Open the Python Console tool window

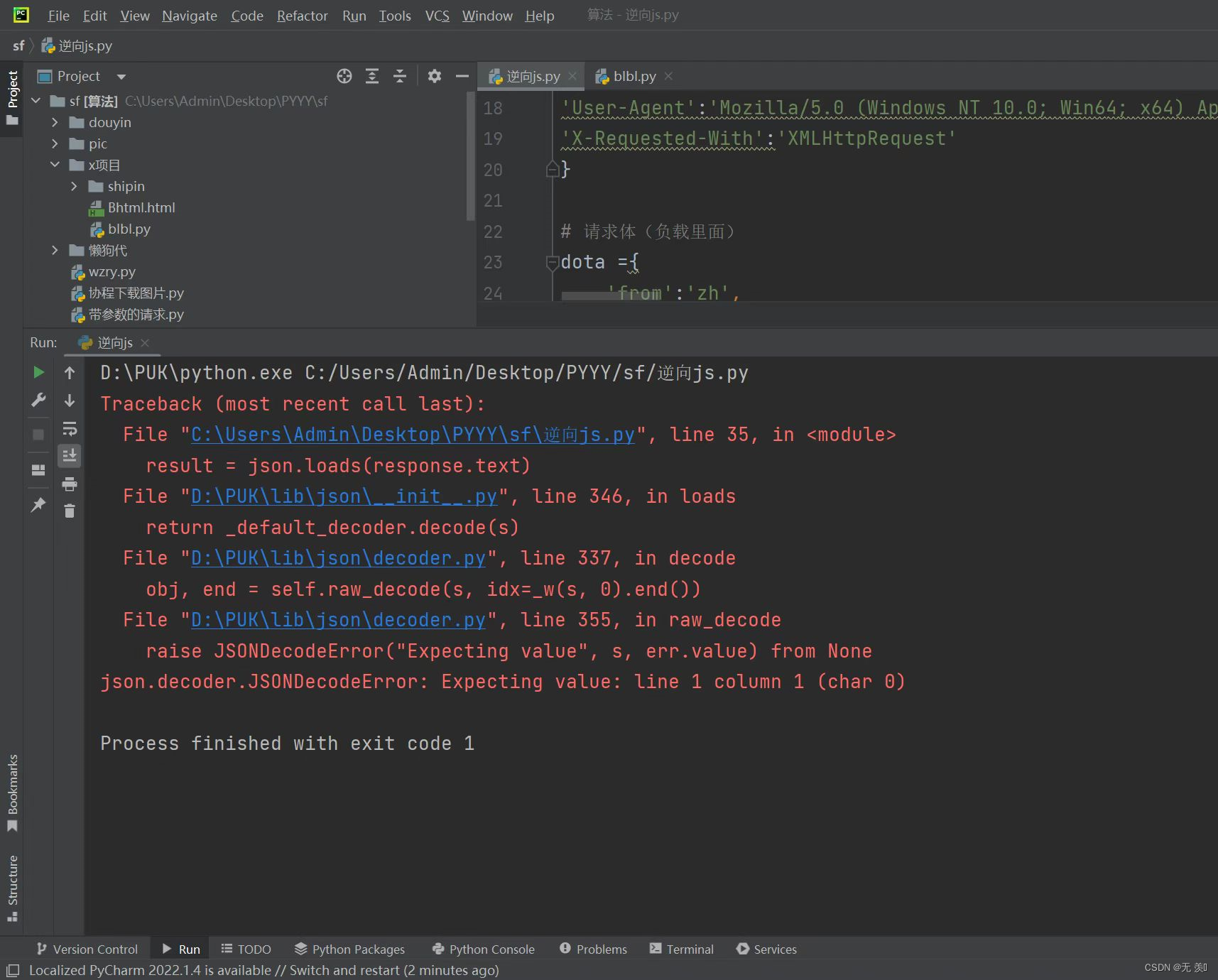(x=483, y=949)
